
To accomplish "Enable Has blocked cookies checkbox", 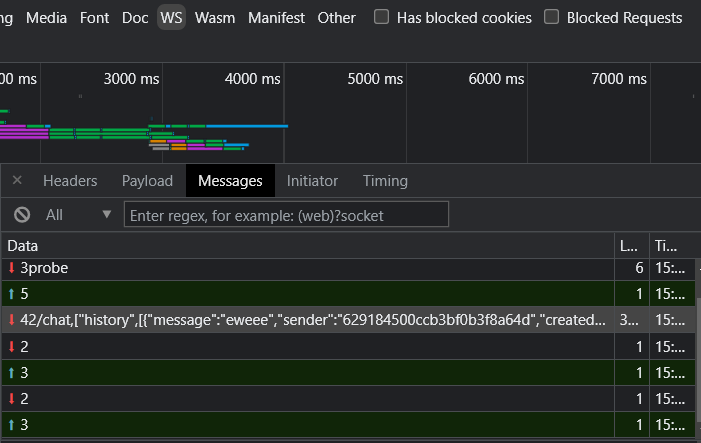I will coord(382,17).
